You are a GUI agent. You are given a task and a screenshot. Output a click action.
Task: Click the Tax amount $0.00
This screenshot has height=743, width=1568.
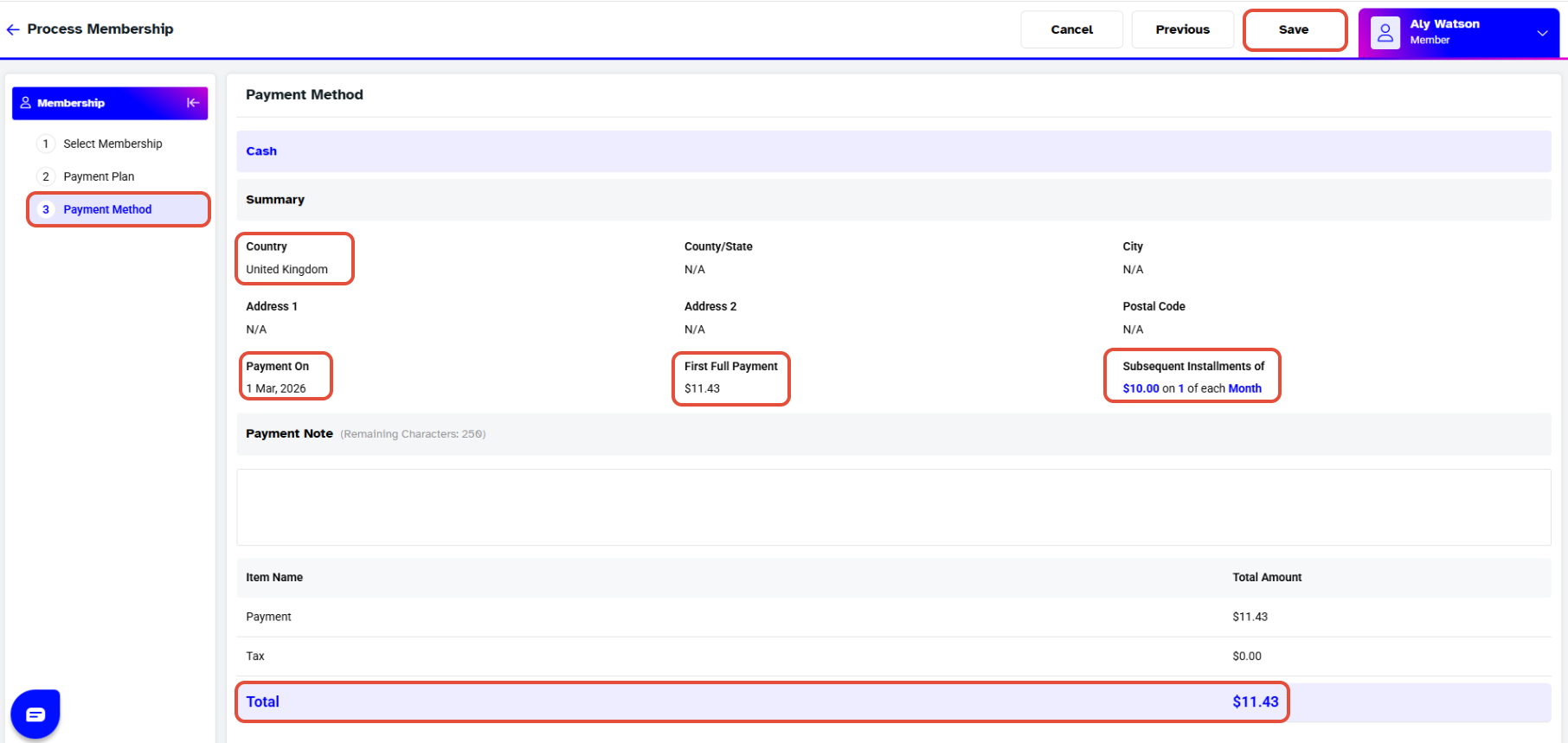(1247, 656)
